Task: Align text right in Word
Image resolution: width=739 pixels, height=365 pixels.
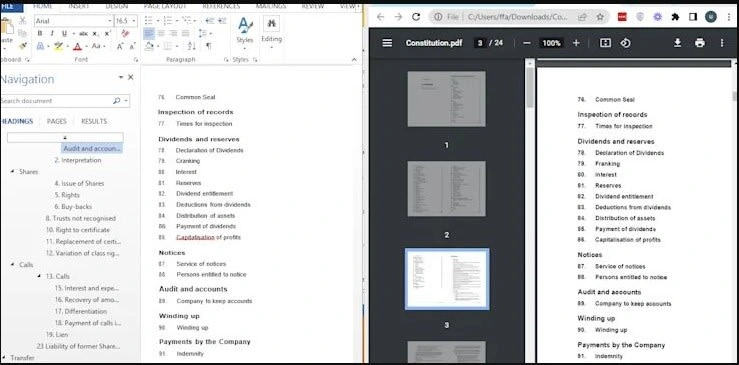Action: click(x=173, y=33)
